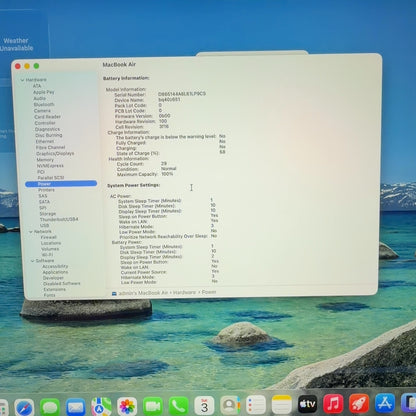Open Notes from the Dock
416x416 pixels.
point(281,404)
